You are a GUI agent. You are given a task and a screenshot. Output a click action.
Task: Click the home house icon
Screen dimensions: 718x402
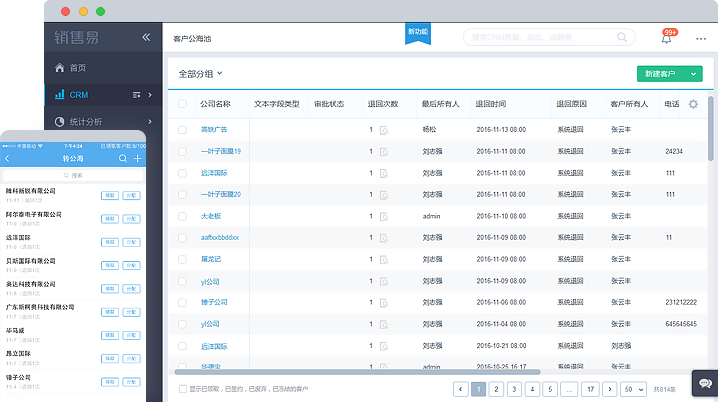click(60, 68)
